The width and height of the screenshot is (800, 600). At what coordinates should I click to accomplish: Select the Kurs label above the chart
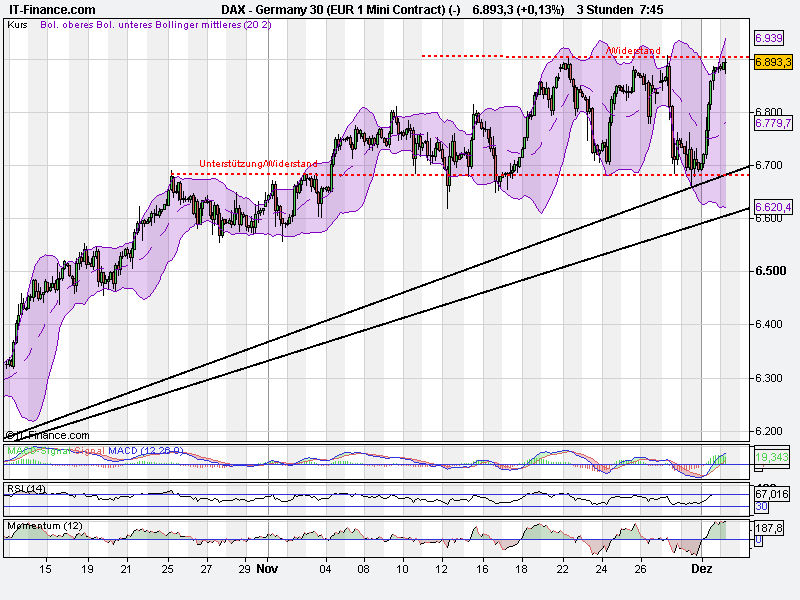[x=18, y=28]
